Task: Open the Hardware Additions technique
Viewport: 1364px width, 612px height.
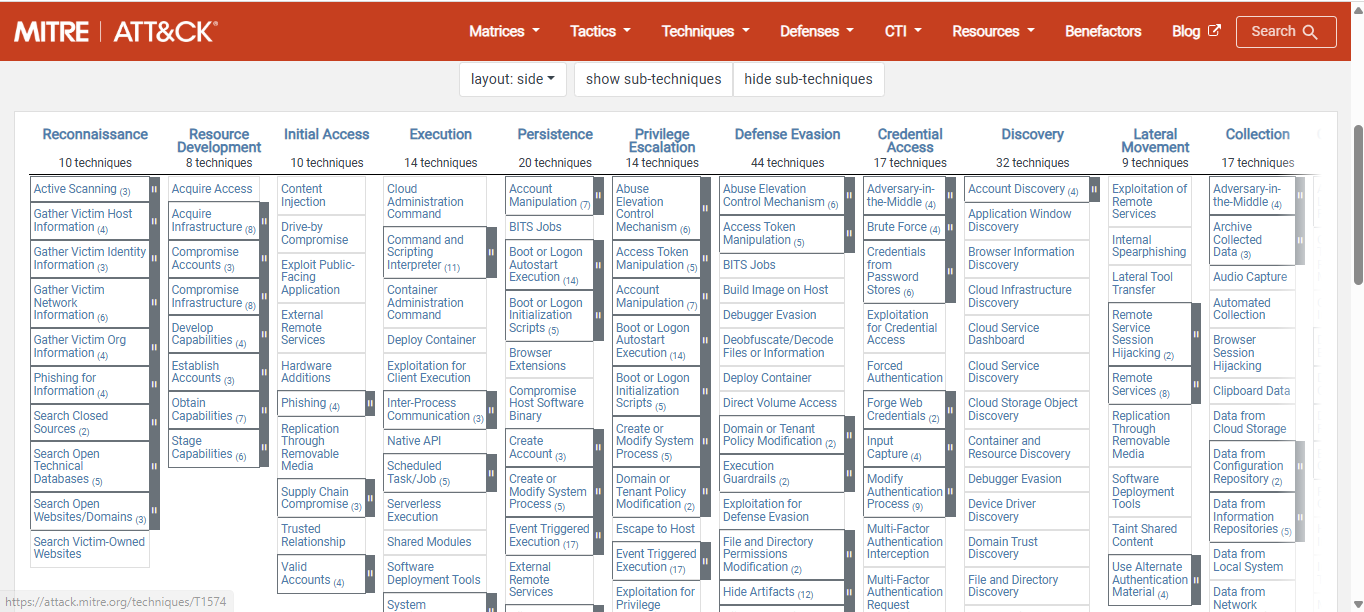Action: 306,372
